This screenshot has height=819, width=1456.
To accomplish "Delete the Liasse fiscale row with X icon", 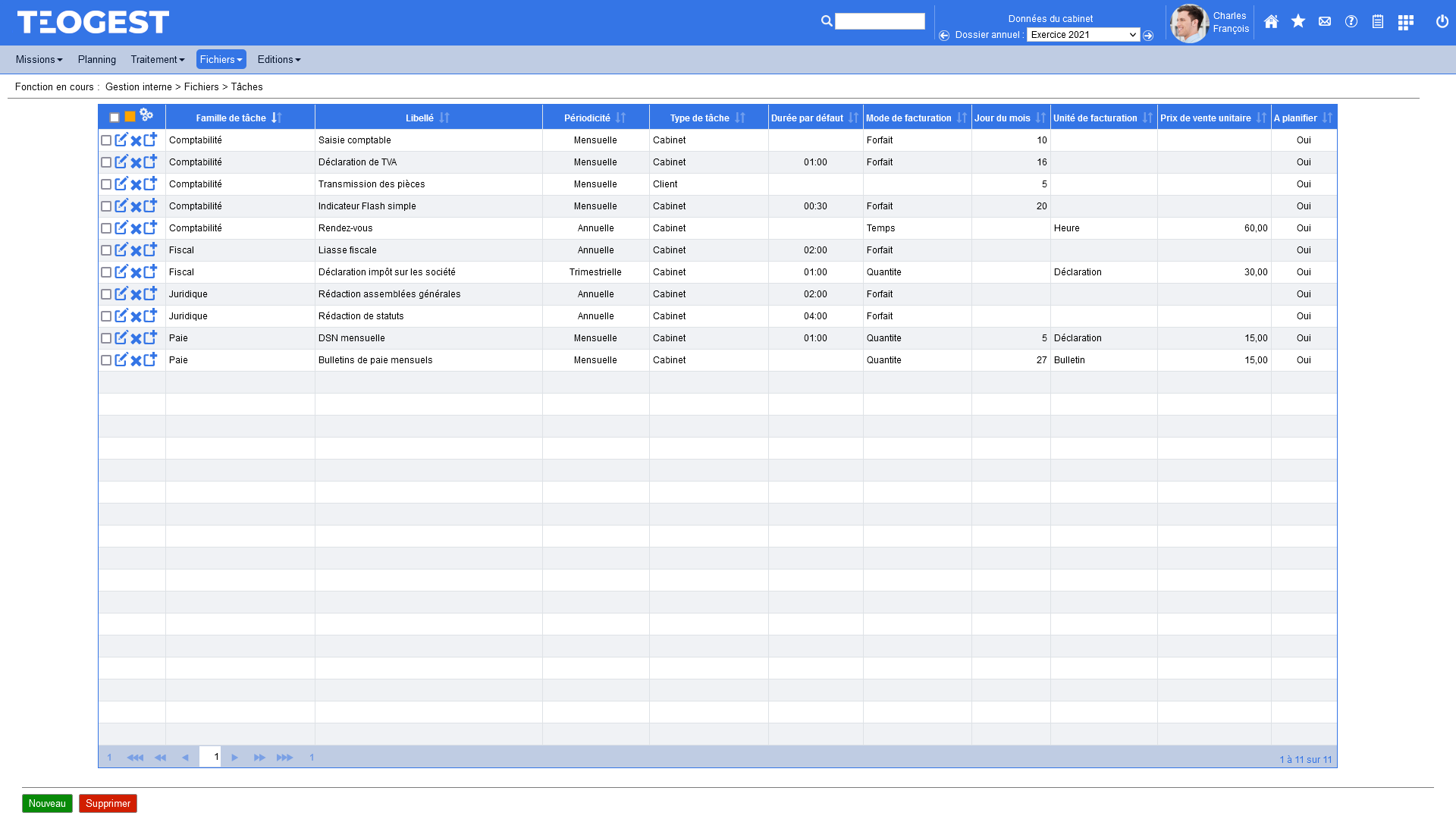I will (x=136, y=250).
